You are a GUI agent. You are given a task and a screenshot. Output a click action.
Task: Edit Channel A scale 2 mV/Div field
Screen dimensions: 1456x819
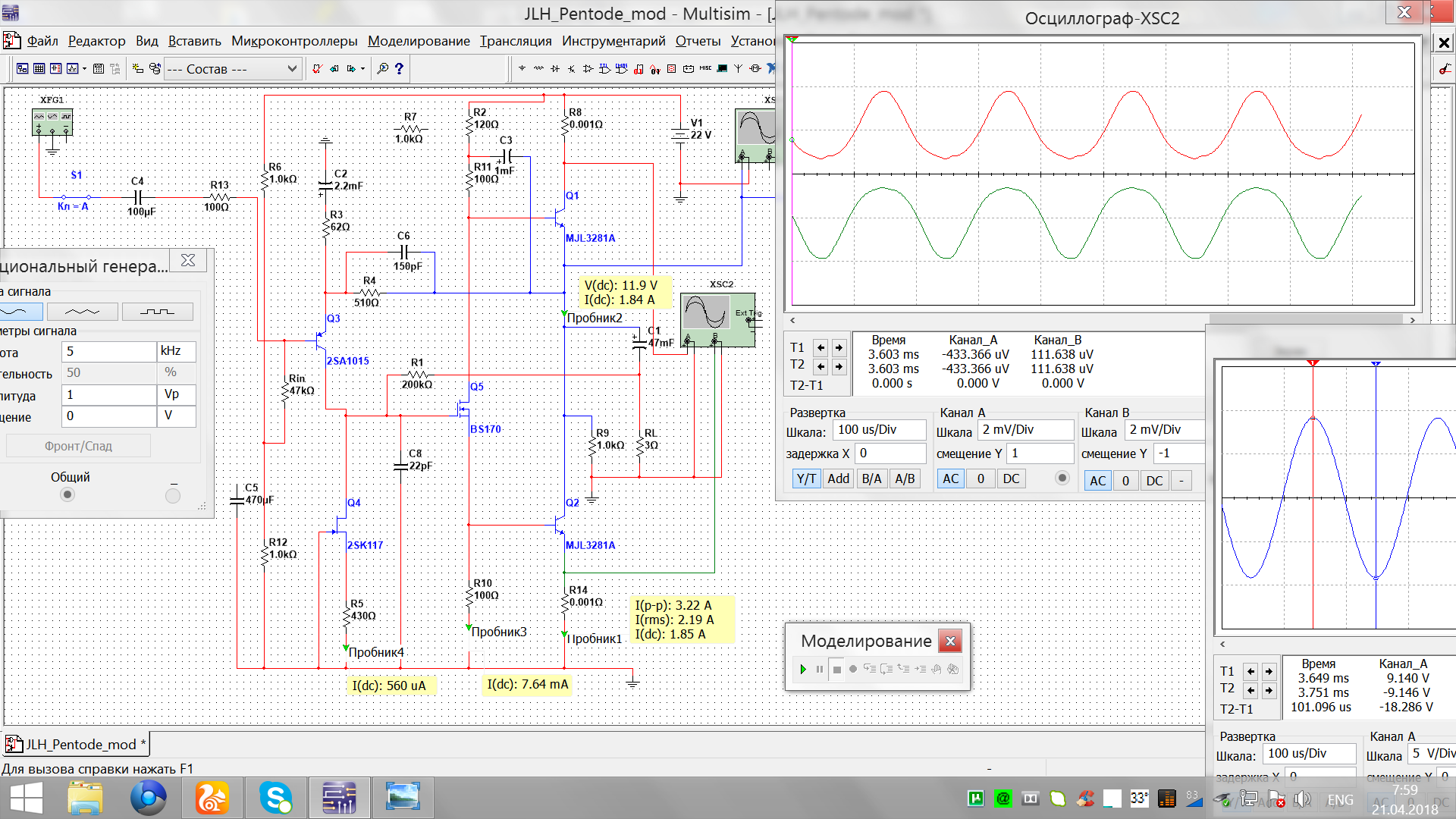(1026, 430)
